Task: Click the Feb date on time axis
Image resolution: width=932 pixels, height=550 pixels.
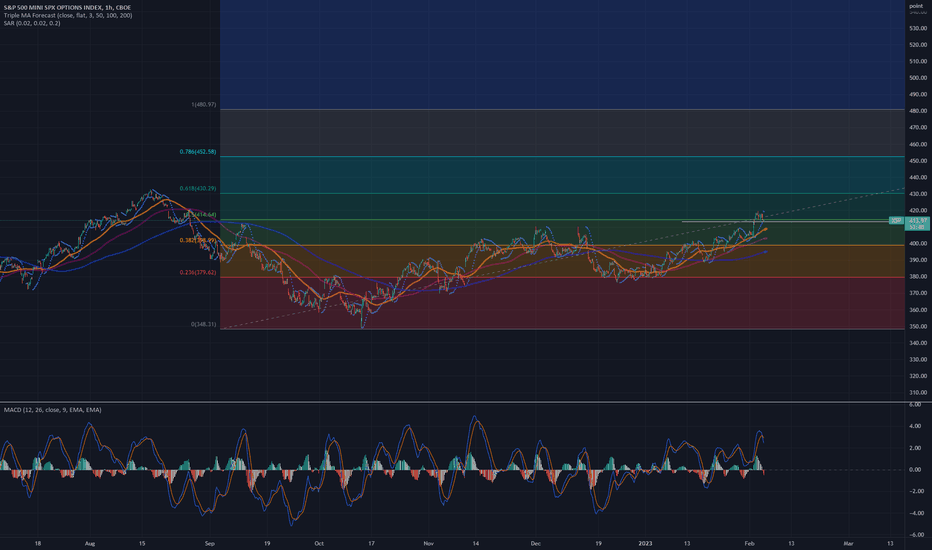Action: (749, 543)
